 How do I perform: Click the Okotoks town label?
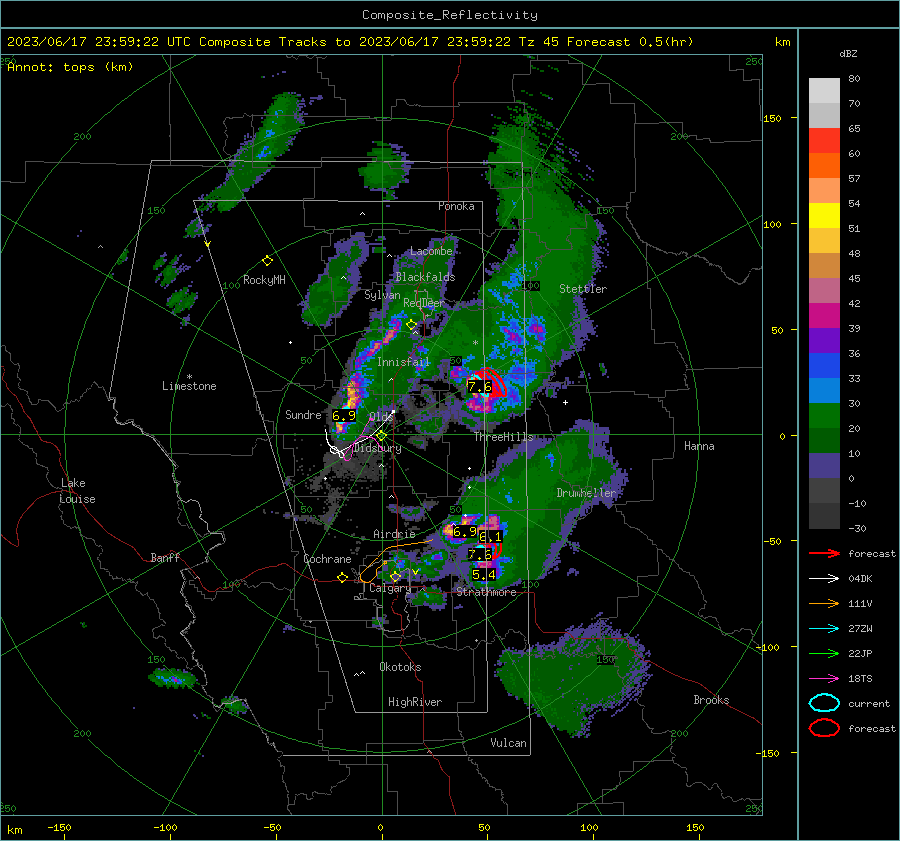(x=400, y=667)
